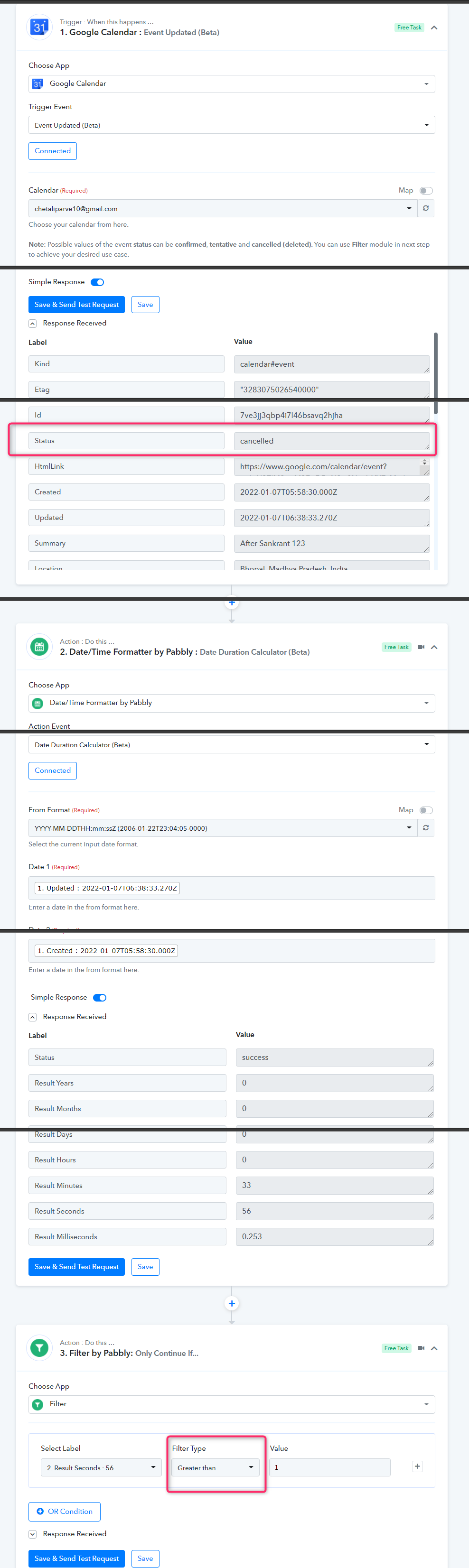Collapse Response Received section in step 1

tap(32, 323)
